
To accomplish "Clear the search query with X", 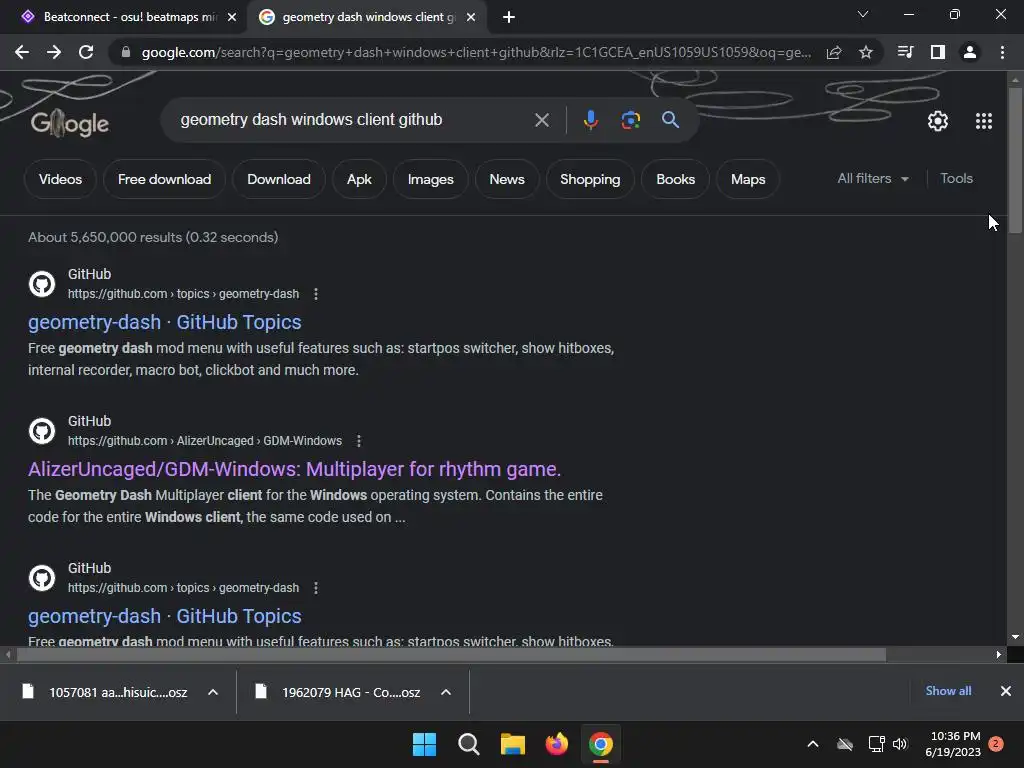I will [x=541, y=120].
